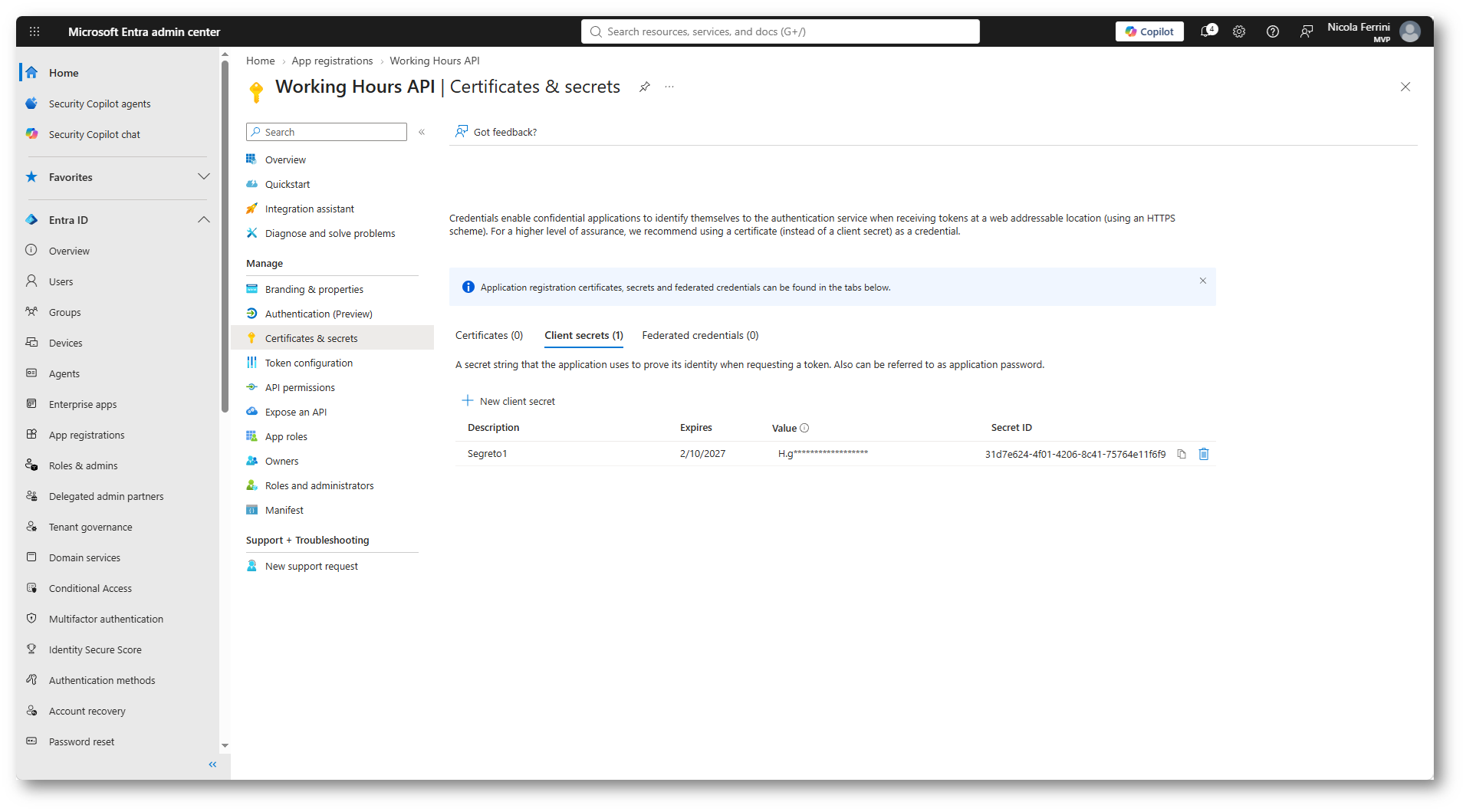This screenshot has height=812, width=1466.
Task: Open Manifest icon
Action: pos(251,510)
